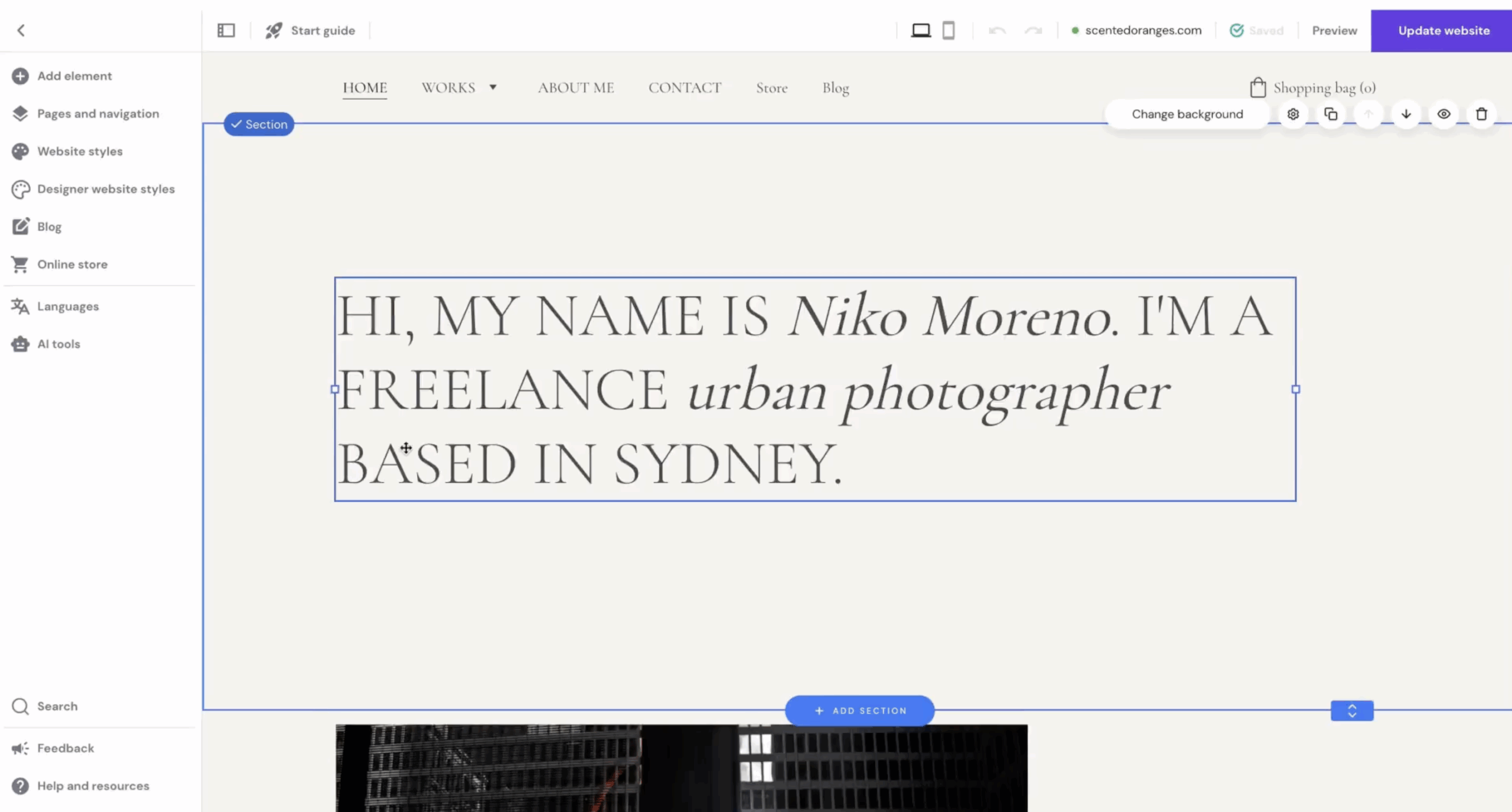Click the section height resize handle
Screen dimensions: 1512x812
click(x=1352, y=710)
